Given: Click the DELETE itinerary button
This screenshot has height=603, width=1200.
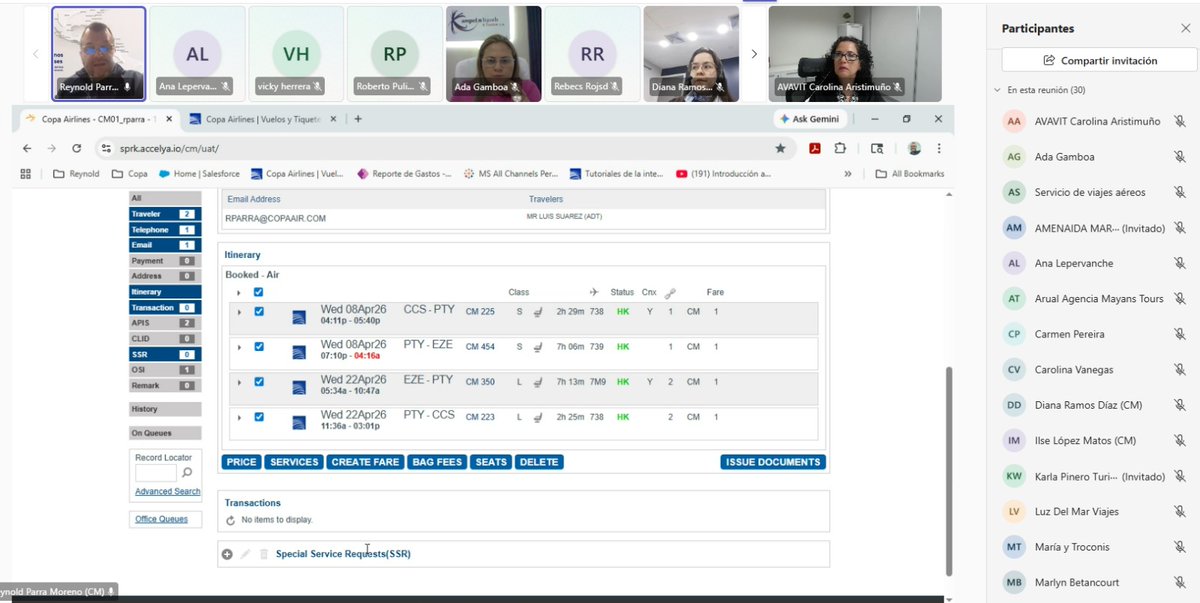Looking at the screenshot, I should coord(540,462).
